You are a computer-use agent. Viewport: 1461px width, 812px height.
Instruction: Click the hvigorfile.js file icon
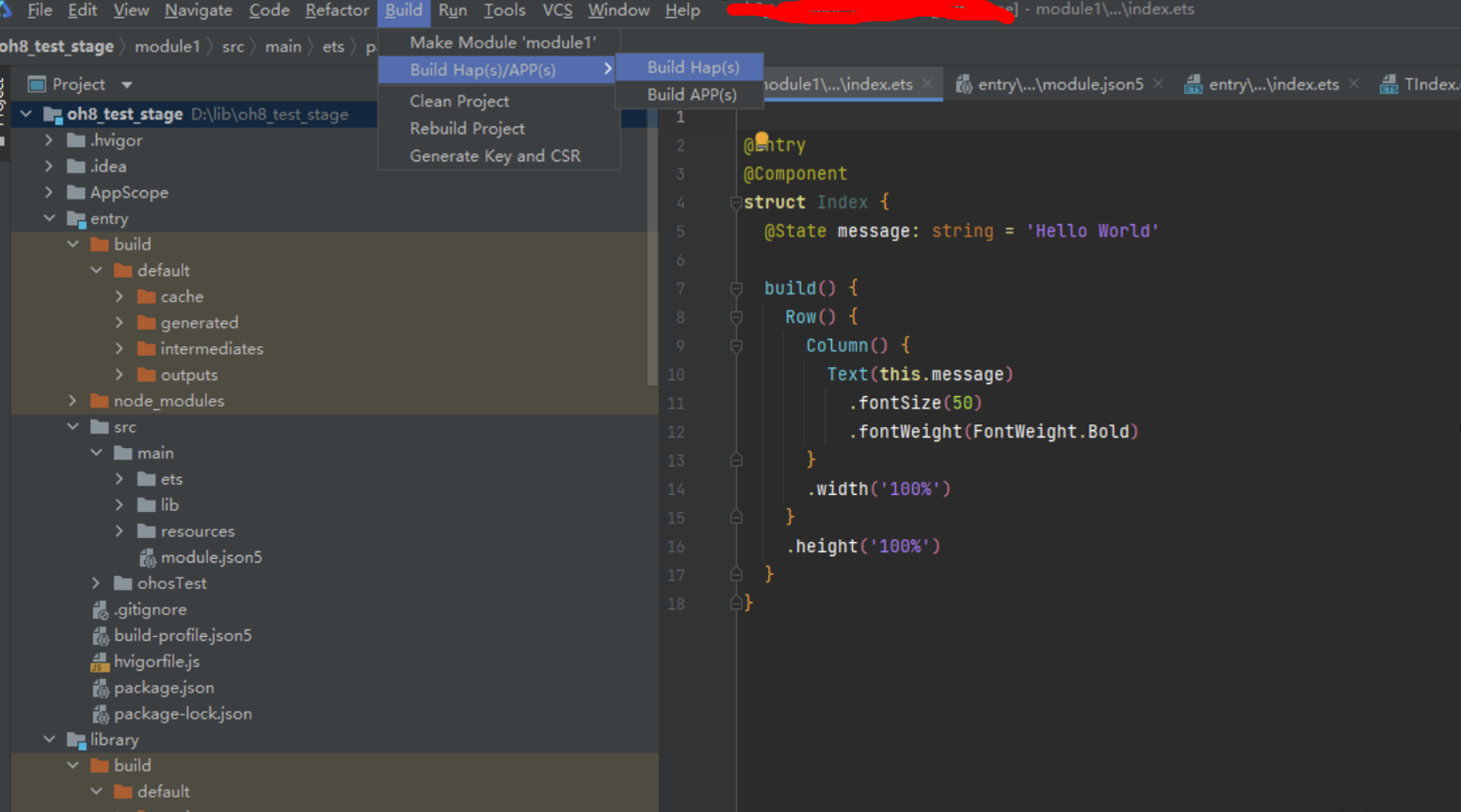pos(100,662)
